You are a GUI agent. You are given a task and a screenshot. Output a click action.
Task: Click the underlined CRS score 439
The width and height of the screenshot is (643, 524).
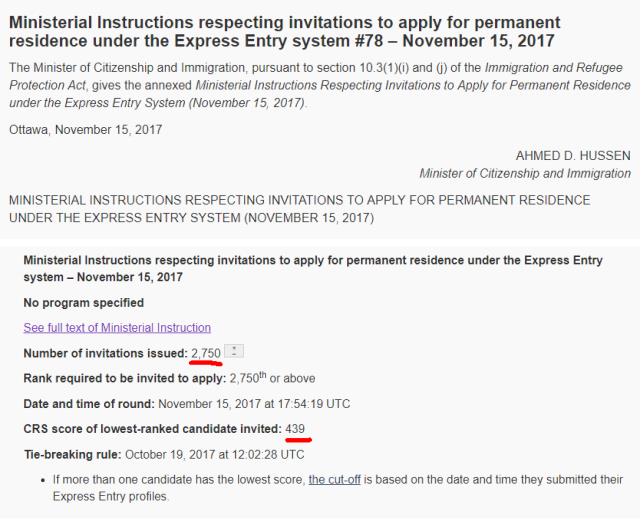[x=295, y=428]
